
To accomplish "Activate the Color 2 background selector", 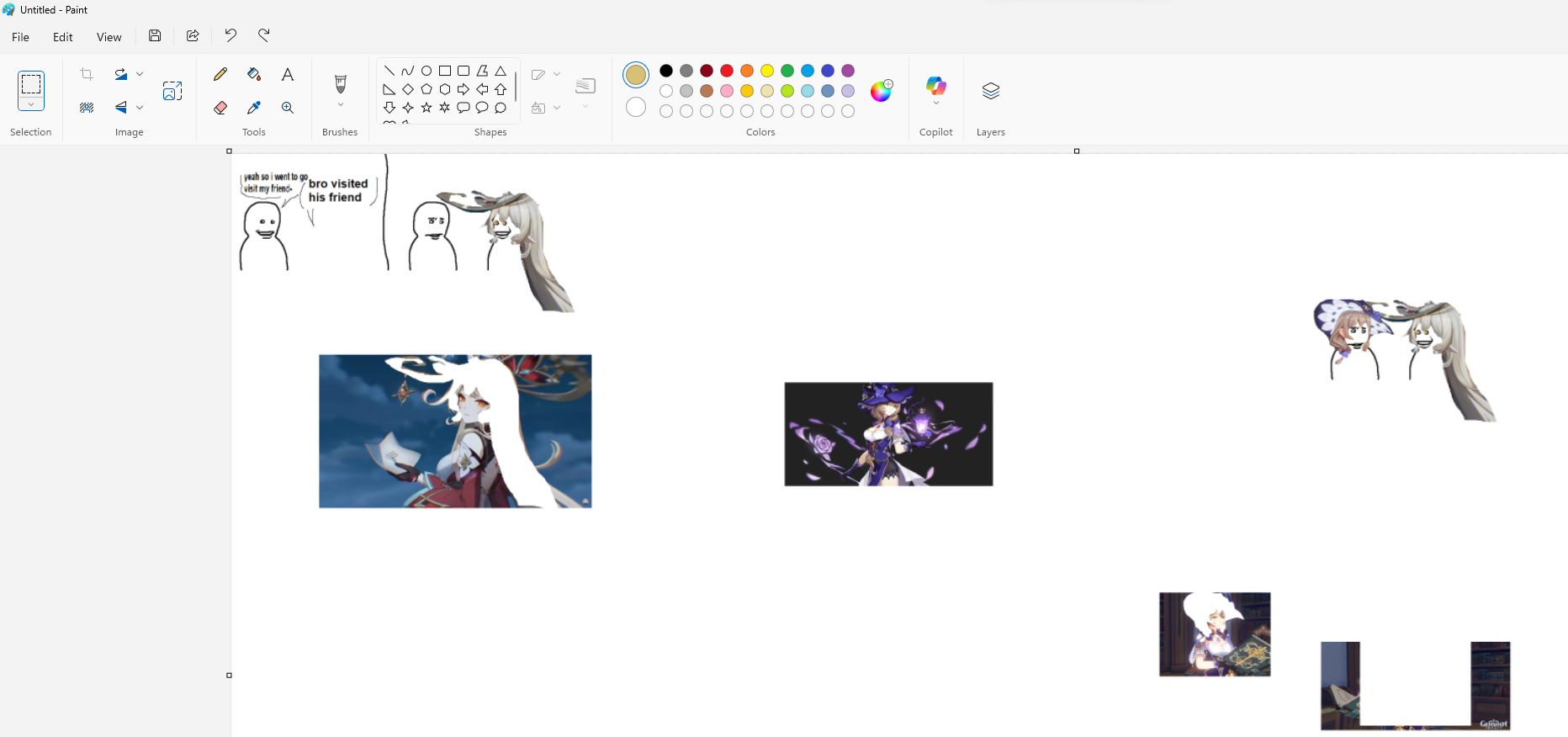I will click(636, 107).
